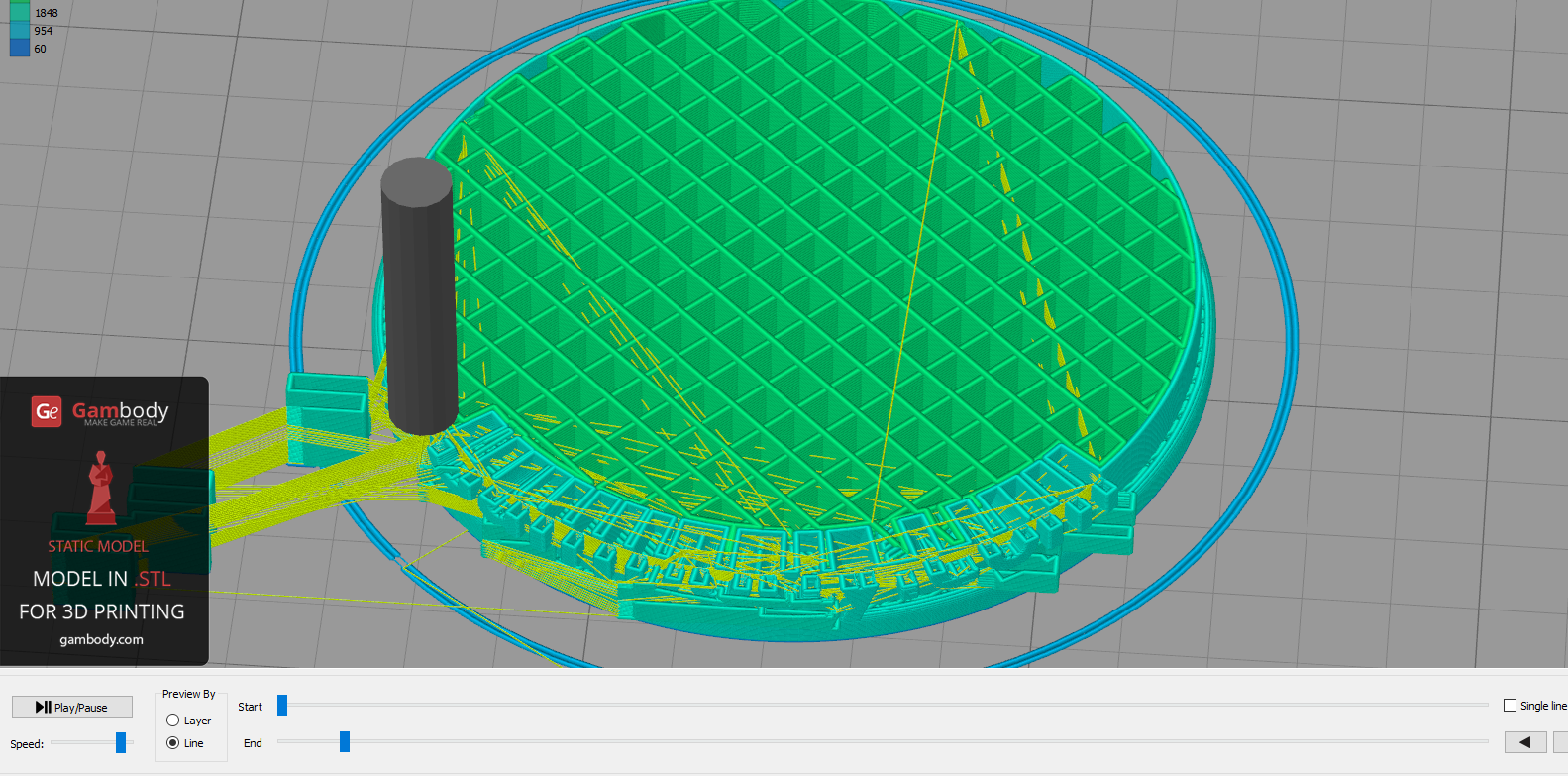This screenshot has height=776, width=1568.
Task: Click the Start slider handle
Action: pos(282,706)
